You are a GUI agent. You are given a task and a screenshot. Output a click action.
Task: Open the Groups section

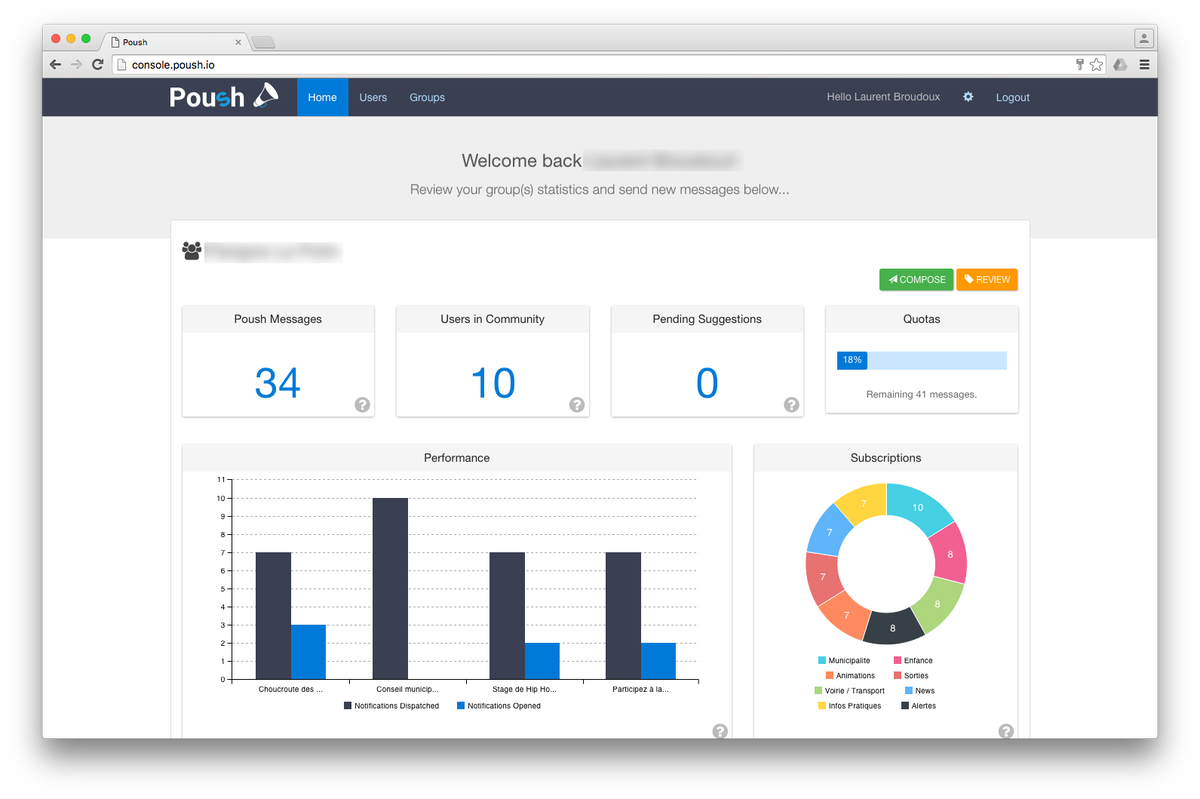point(427,97)
